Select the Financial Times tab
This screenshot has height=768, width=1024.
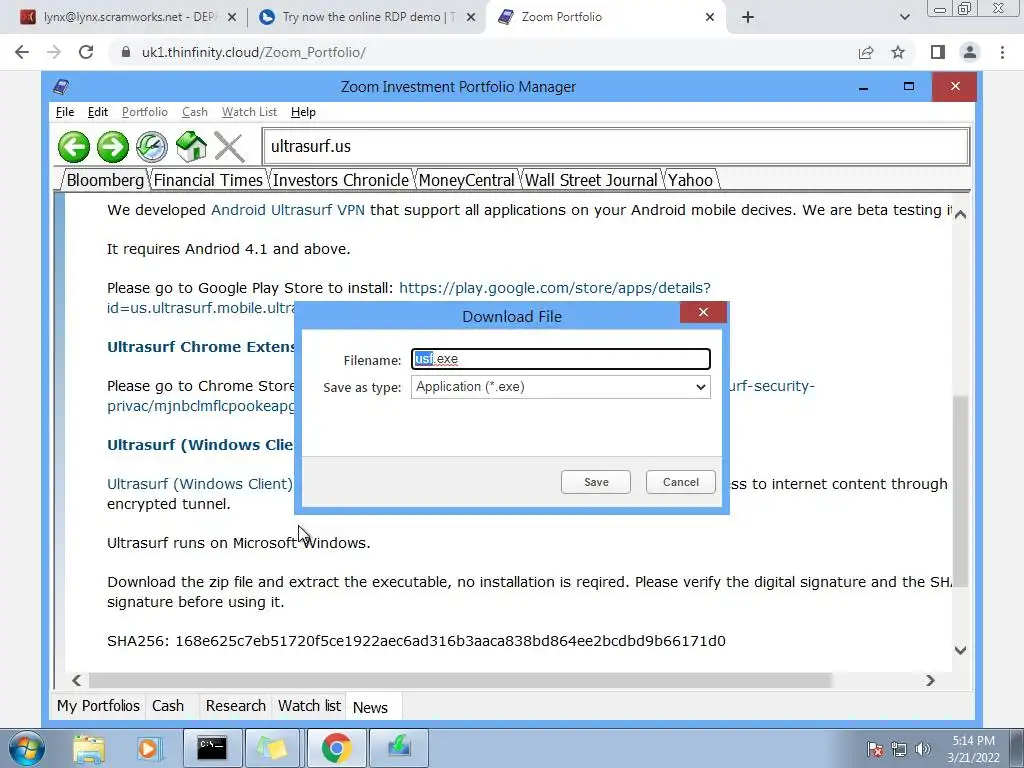(208, 180)
